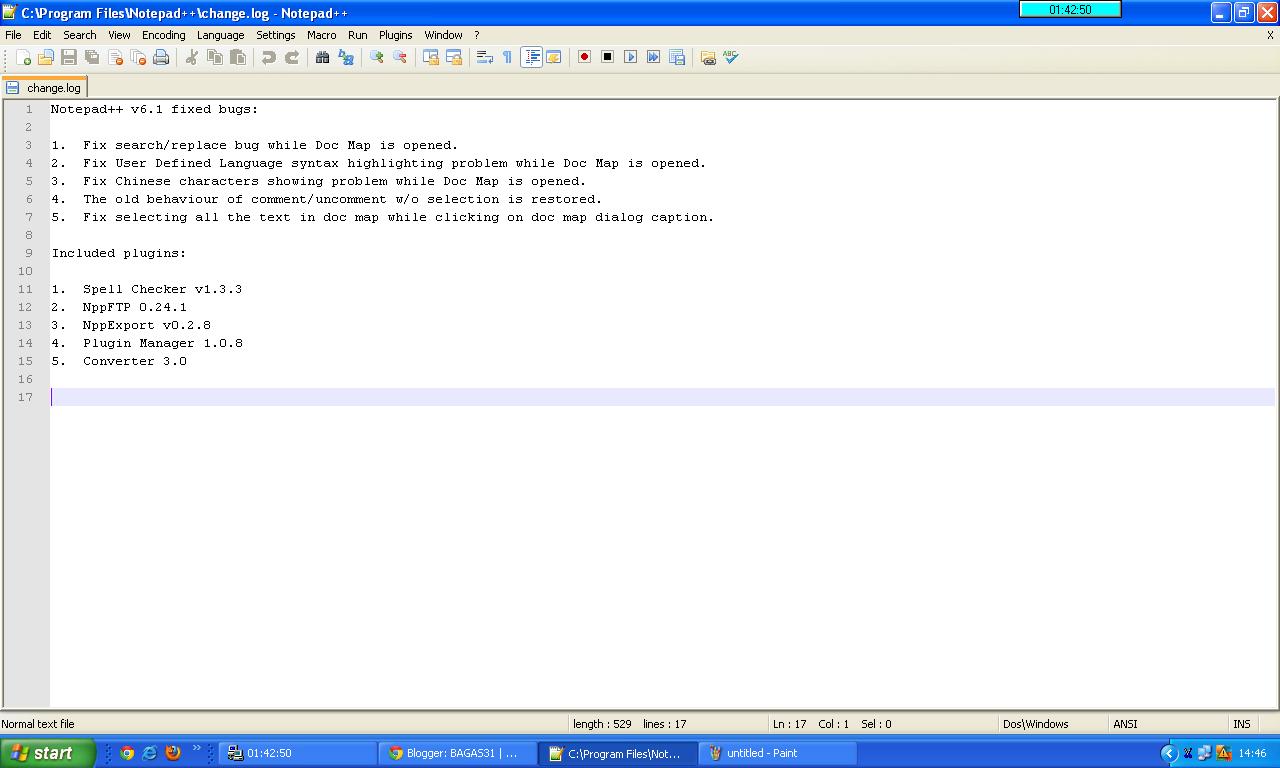Expand hidden system tray icons arrow
Viewport: 1280px width, 768px height.
tap(1168, 753)
